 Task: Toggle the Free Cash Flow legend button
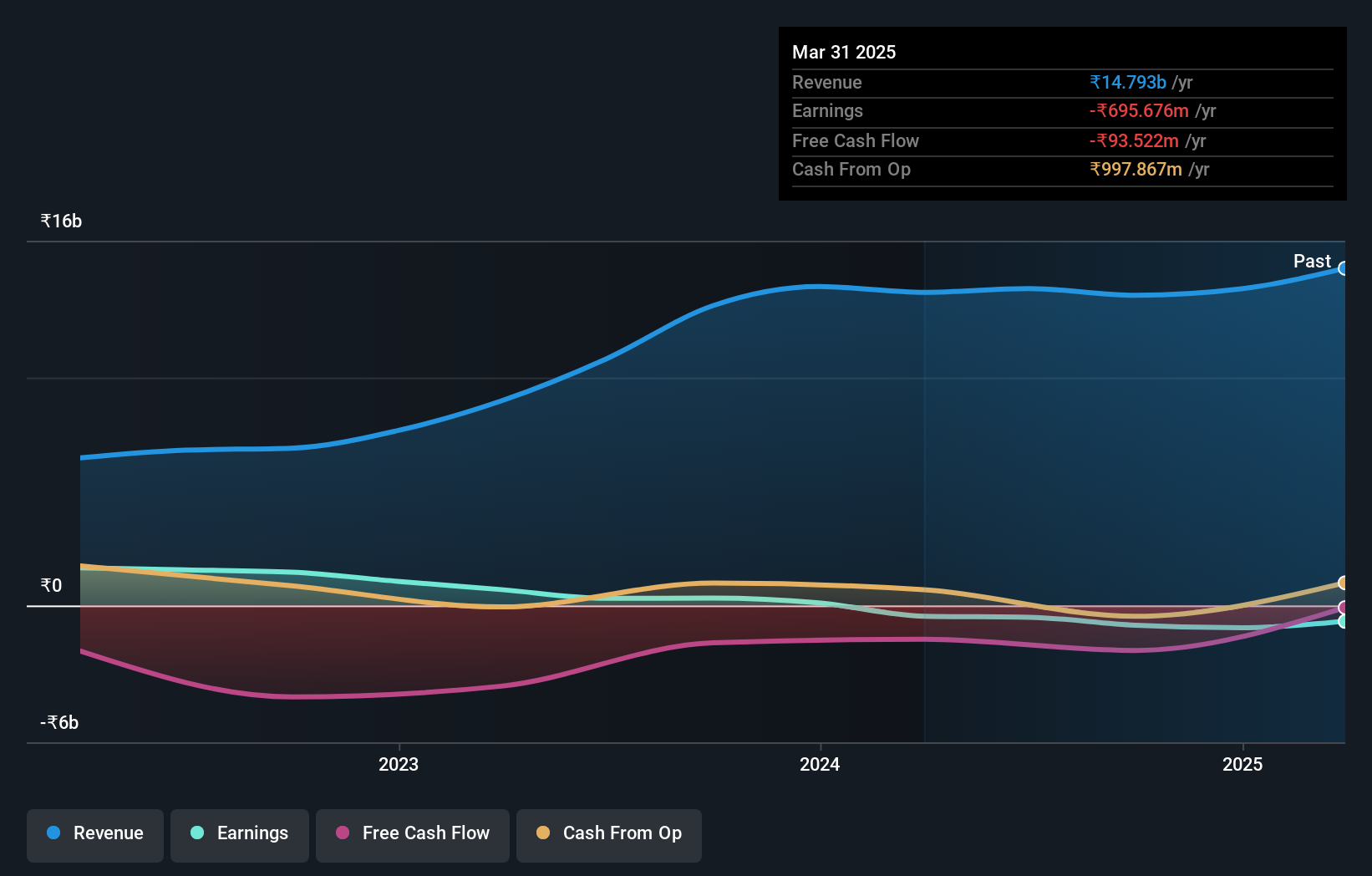pyautogui.click(x=413, y=835)
